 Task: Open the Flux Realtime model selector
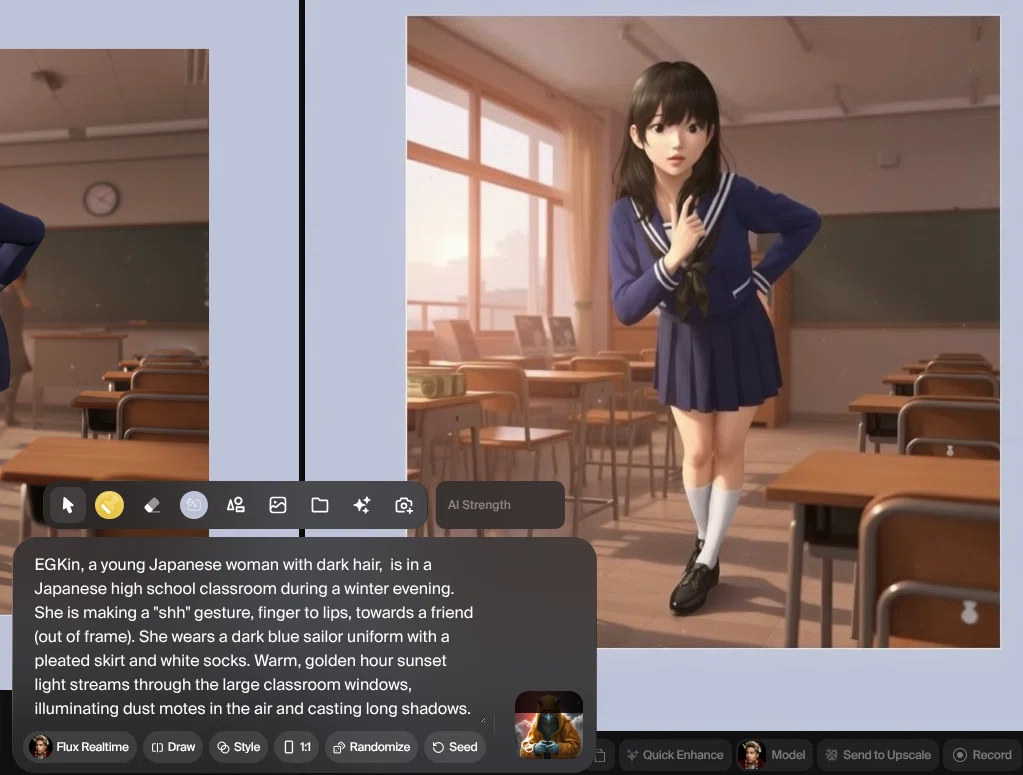(x=80, y=747)
